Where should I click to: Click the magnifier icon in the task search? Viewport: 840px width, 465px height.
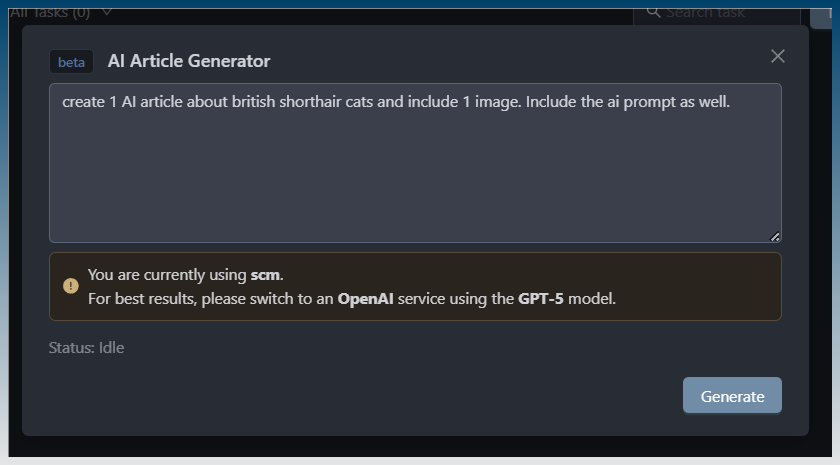tap(653, 12)
